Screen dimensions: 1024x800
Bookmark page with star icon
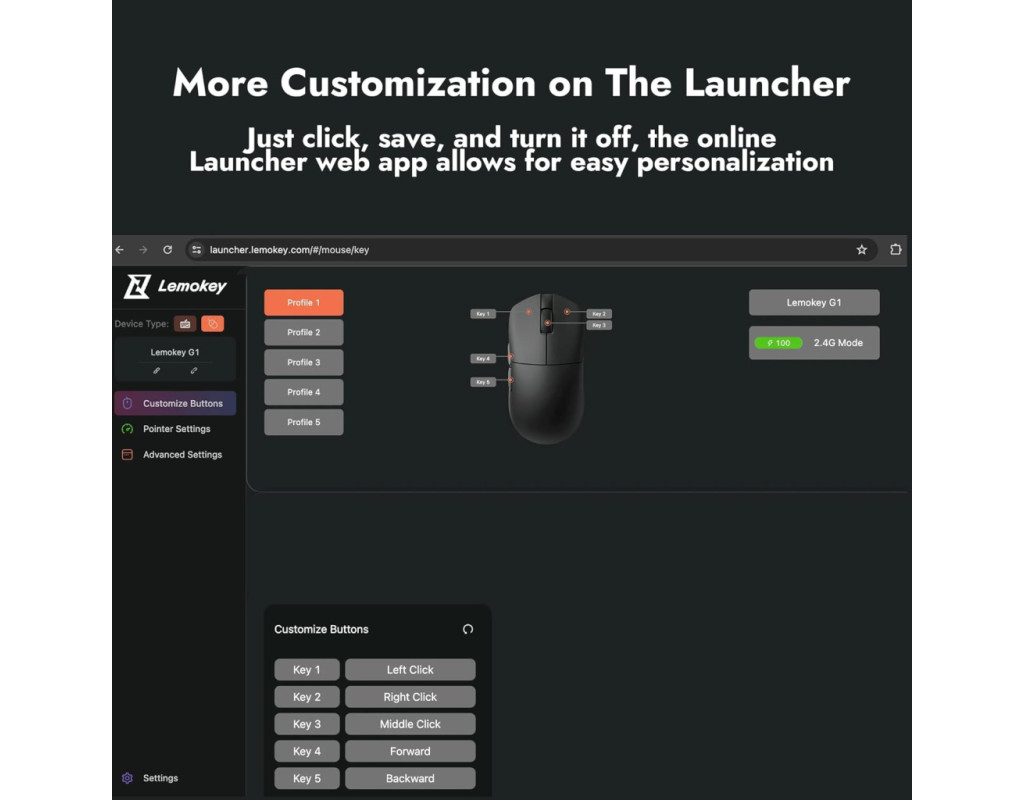tap(861, 249)
